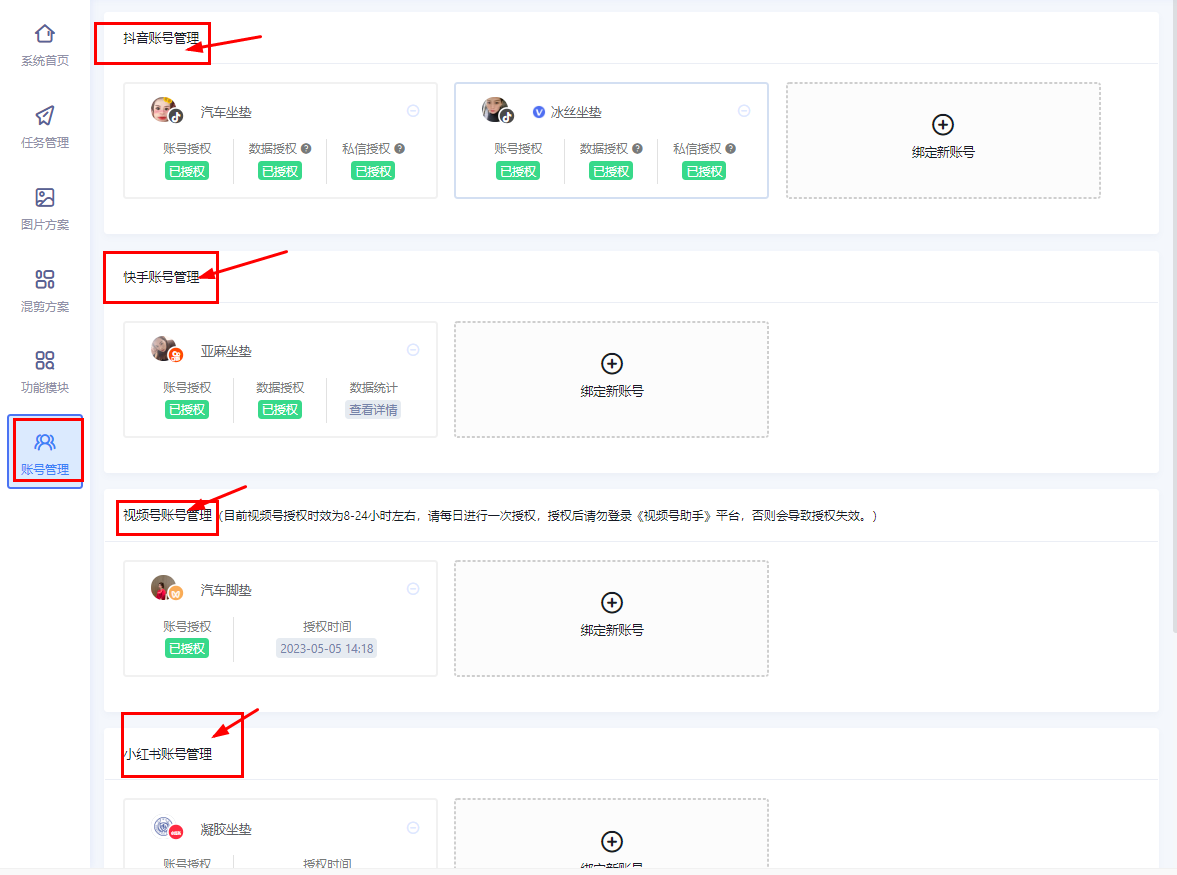This screenshot has height=875, width=1177.
Task: Go to 系统首页 menu label
Action: tap(45, 61)
